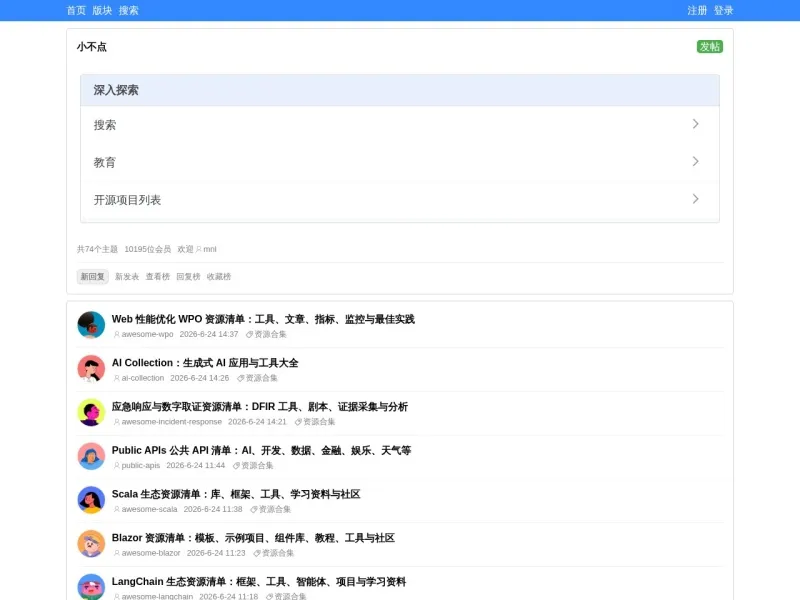Click timestamp 2026-6-24 14:37
The image size is (800, 600).
209,334
